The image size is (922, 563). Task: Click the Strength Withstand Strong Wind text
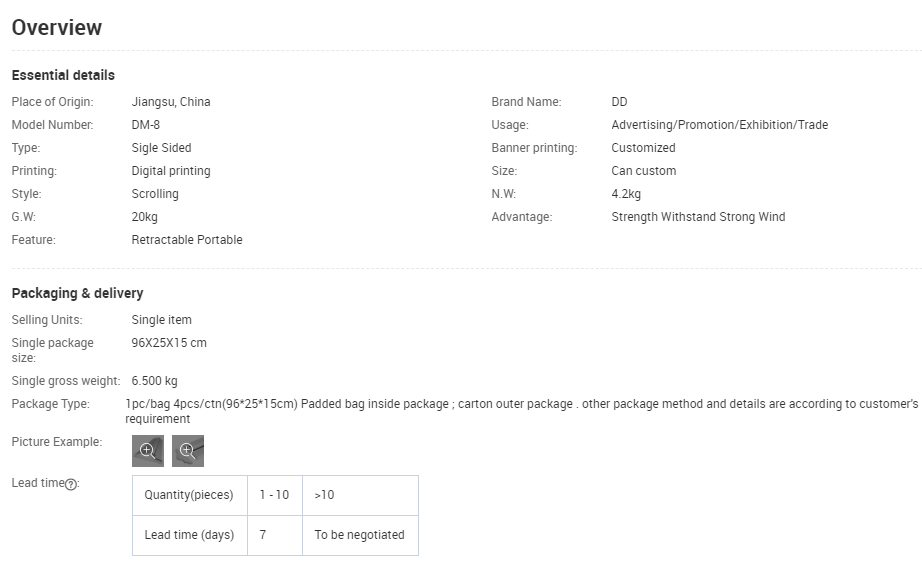pos(698,217)
